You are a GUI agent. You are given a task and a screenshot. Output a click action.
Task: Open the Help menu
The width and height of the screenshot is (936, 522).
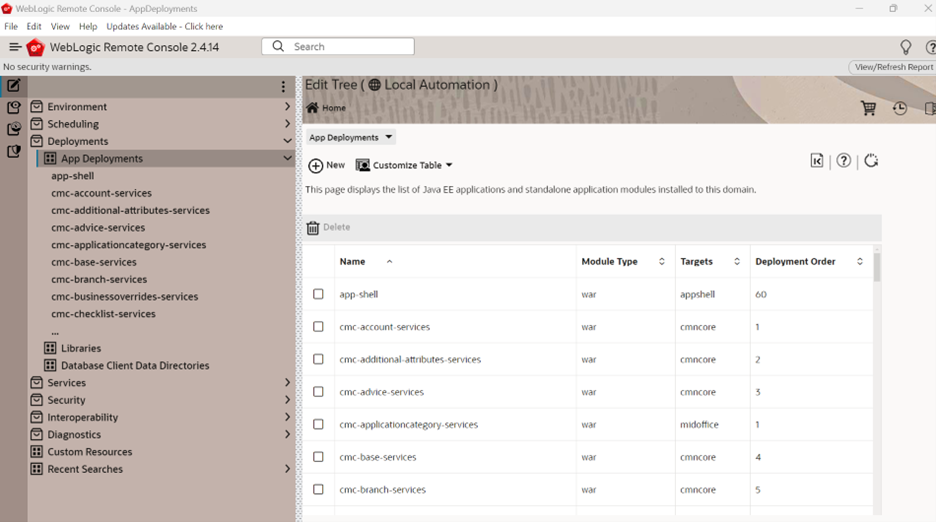88,26
